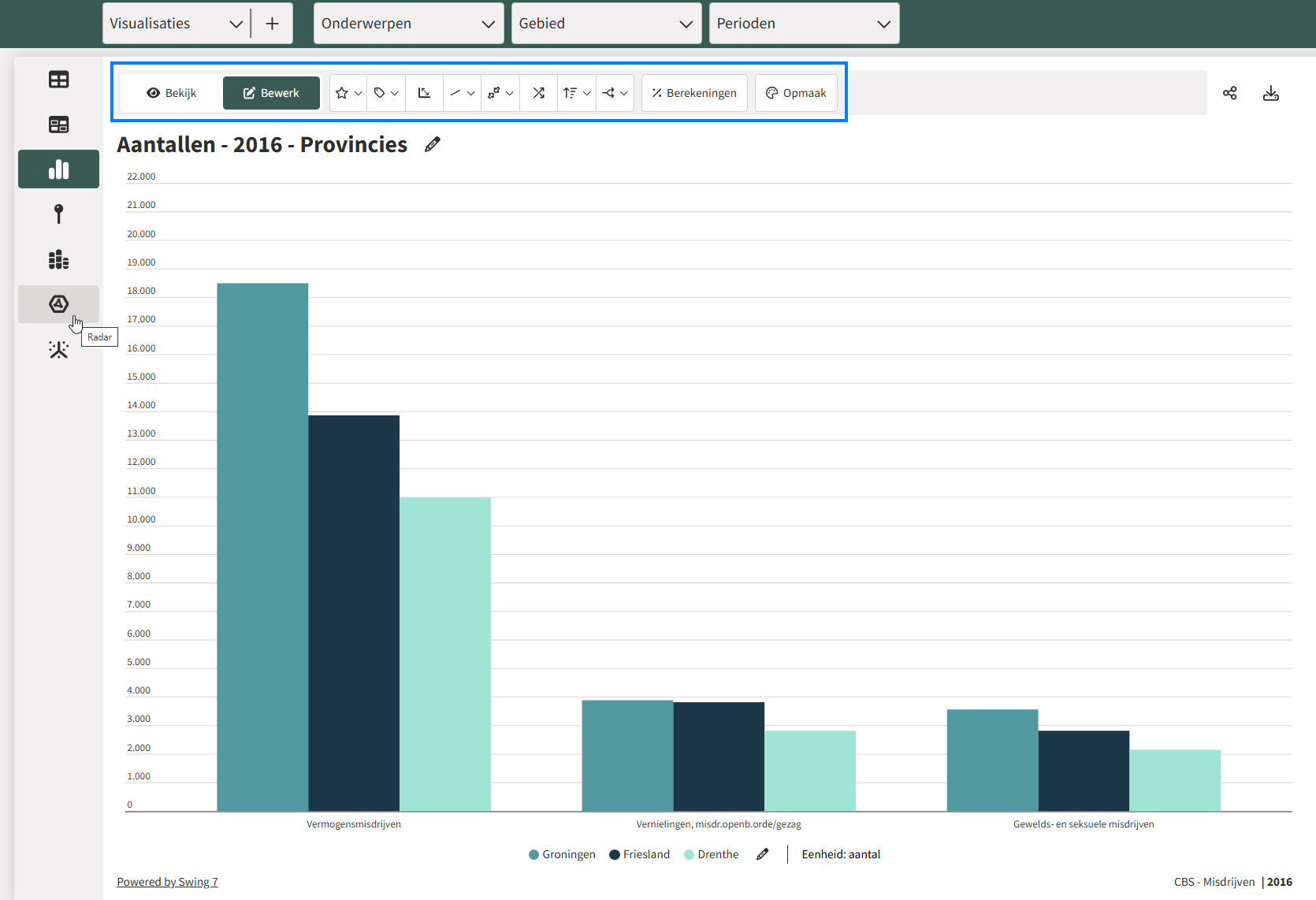Click the share icon
This screenshot has height=900, width=1316.
tap(1229, 93)
